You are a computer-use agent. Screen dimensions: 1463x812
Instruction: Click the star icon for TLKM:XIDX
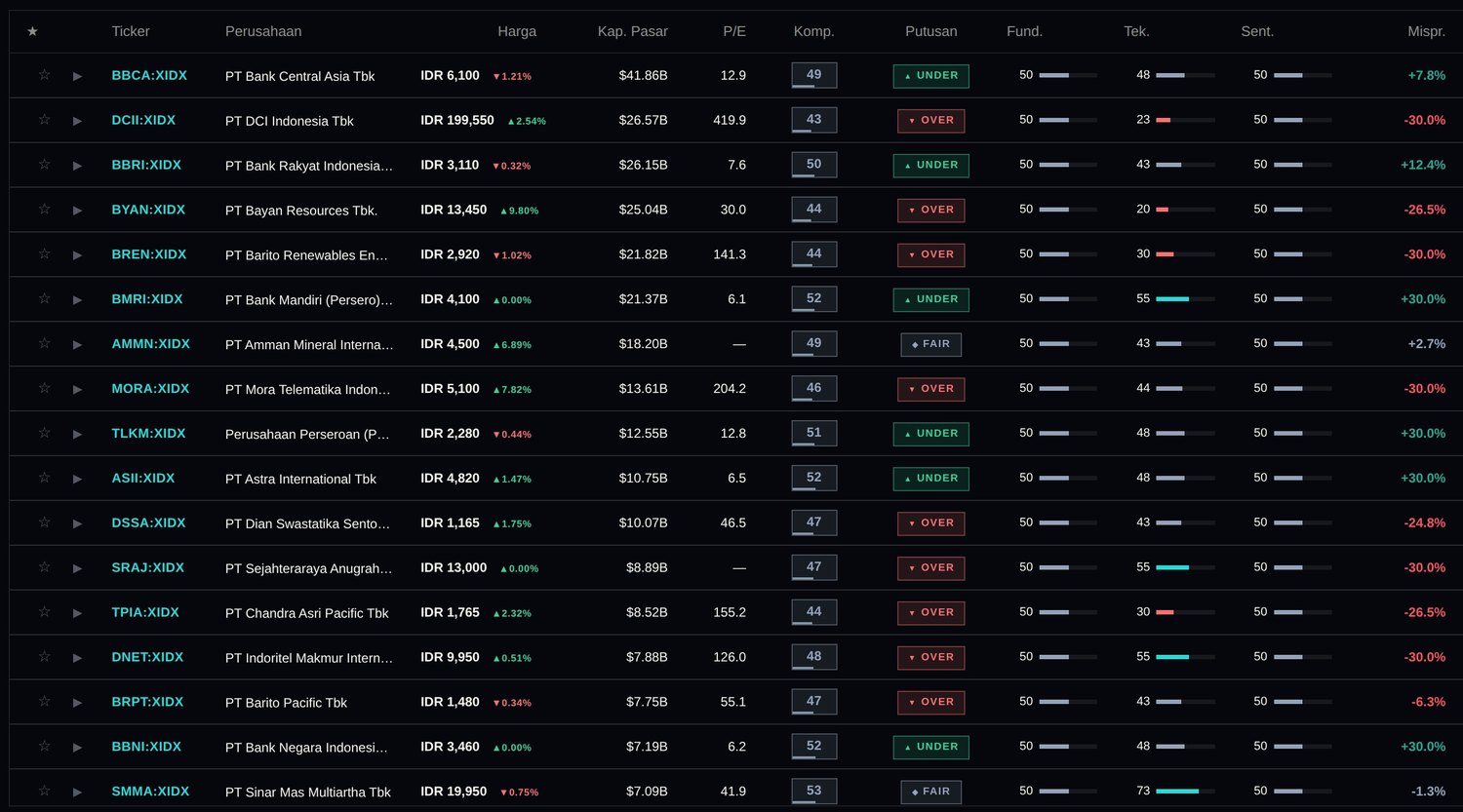44,434
